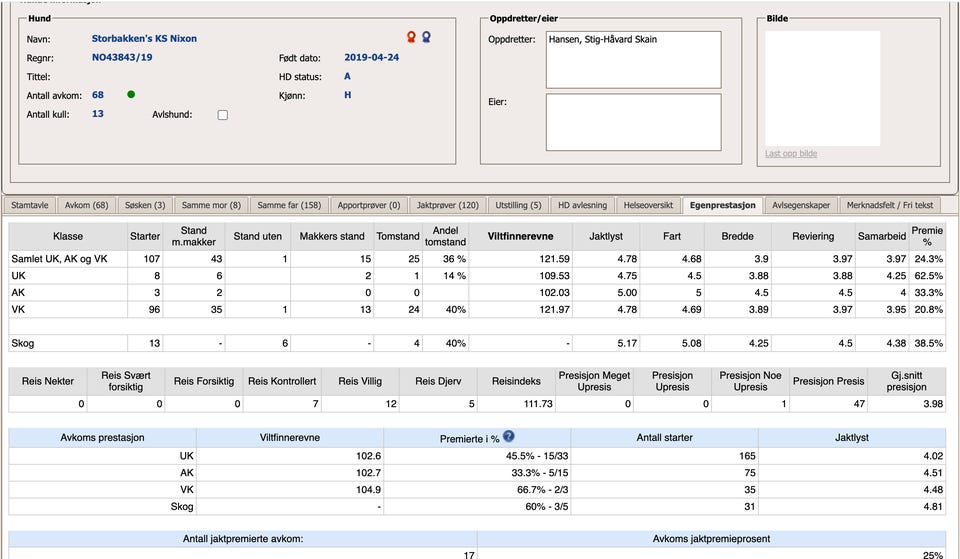Select the Helseoversikt tab

648,205
